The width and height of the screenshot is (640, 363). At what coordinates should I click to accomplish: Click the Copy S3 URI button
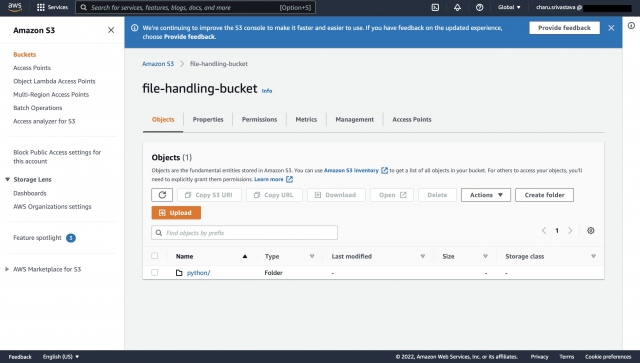pyautogui.click(x=209, y=195)
